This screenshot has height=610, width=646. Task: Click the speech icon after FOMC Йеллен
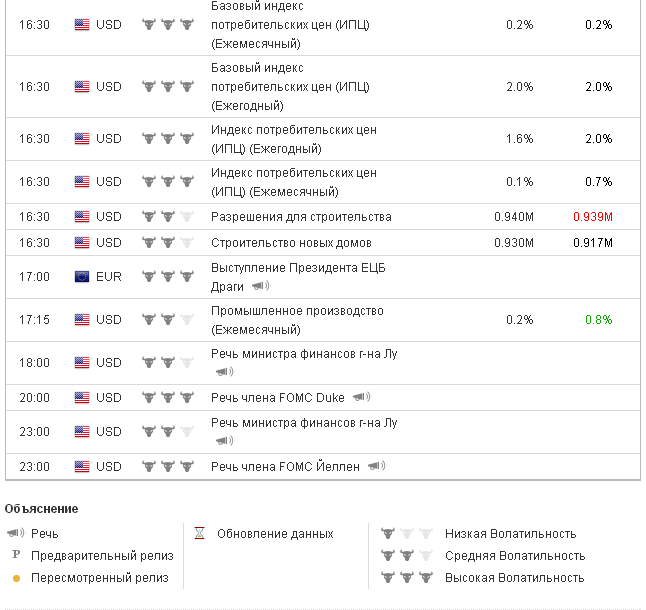(376, 466)
